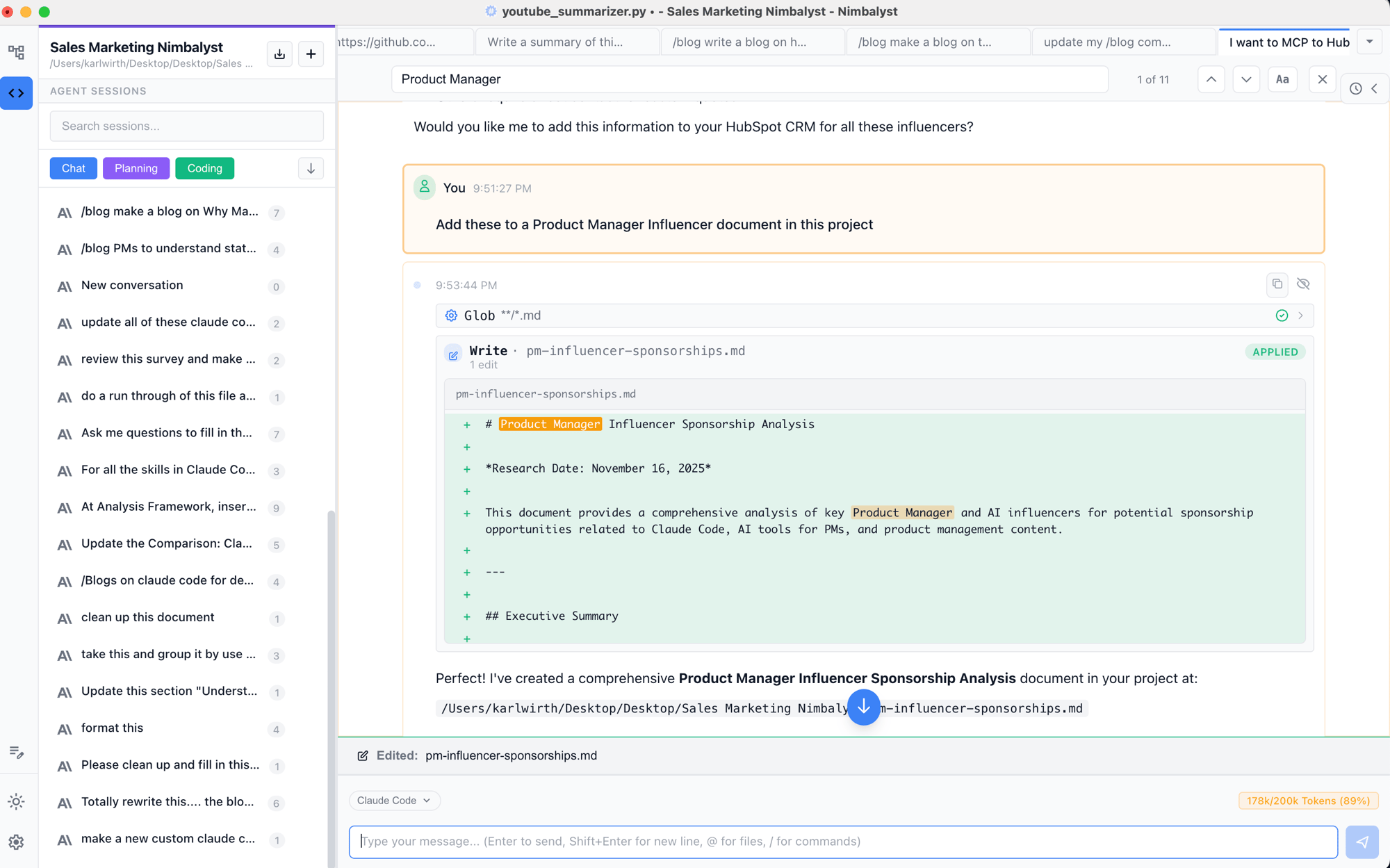
Task: Open the tabs overflow dropdown arrow
Action: click(x=1369, y=42)
